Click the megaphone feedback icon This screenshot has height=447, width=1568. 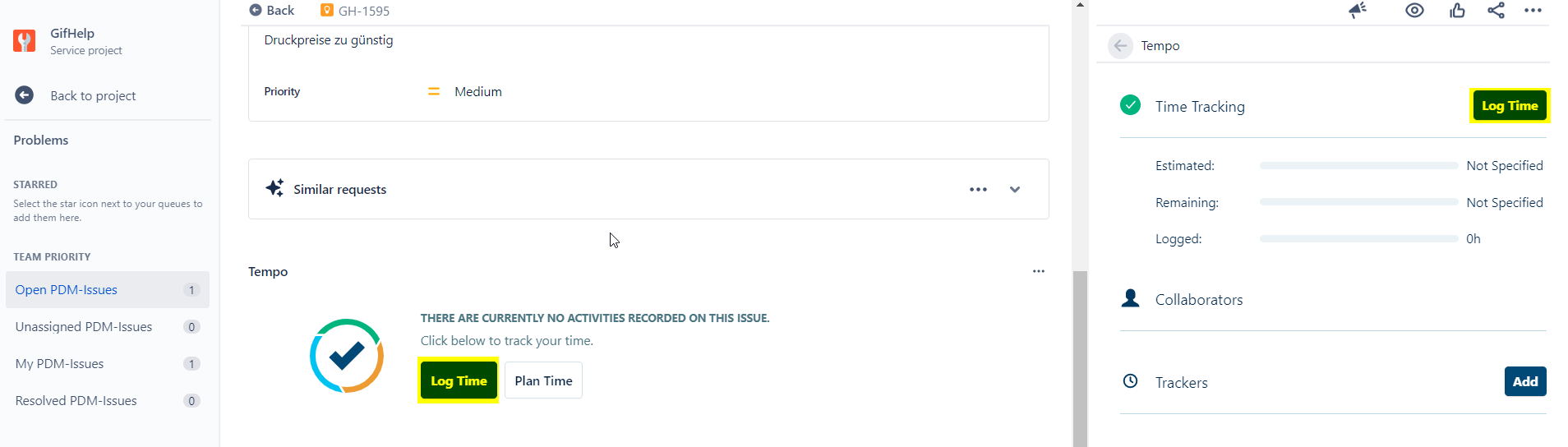point(1357,10)
